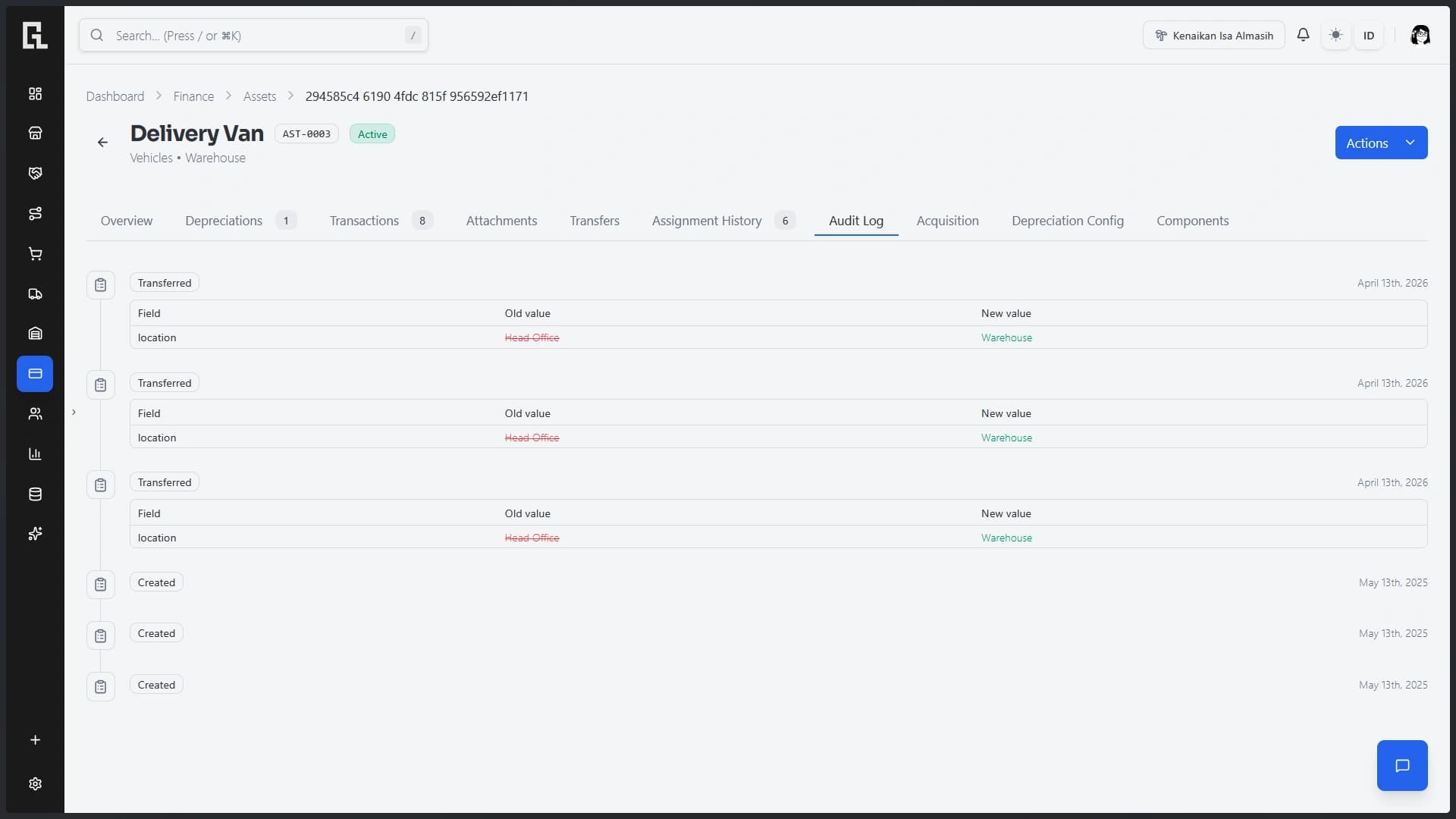Switch to the Depreciation Config tab
The image size is (1456, 819).
1068,221
